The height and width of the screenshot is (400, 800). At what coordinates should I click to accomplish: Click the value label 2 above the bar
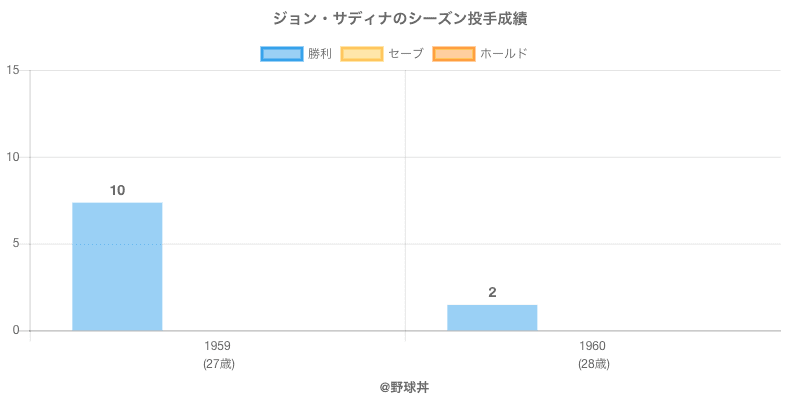click(x=492, y=292)
